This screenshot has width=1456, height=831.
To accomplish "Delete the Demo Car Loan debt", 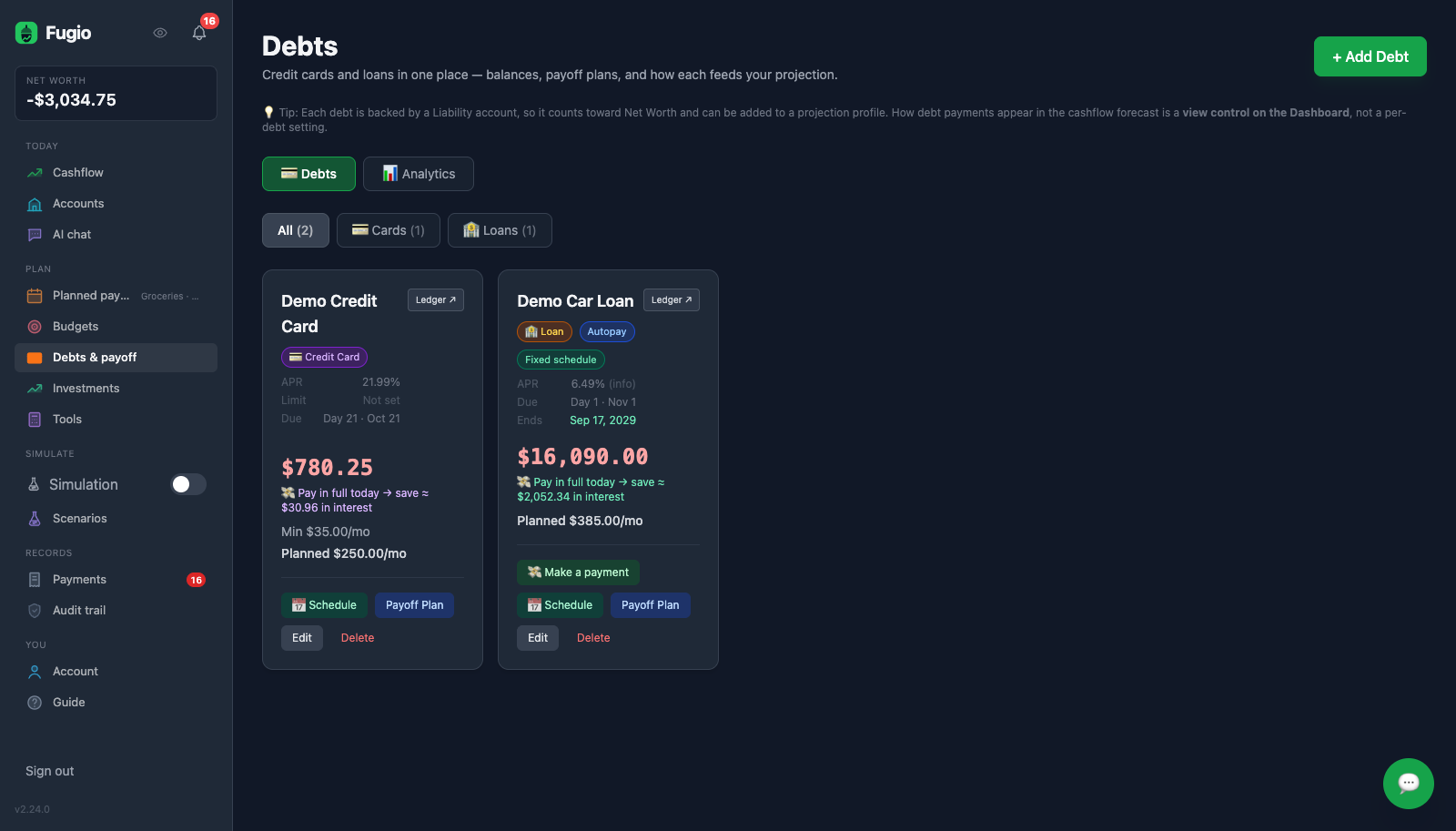I will click(593, 638).
